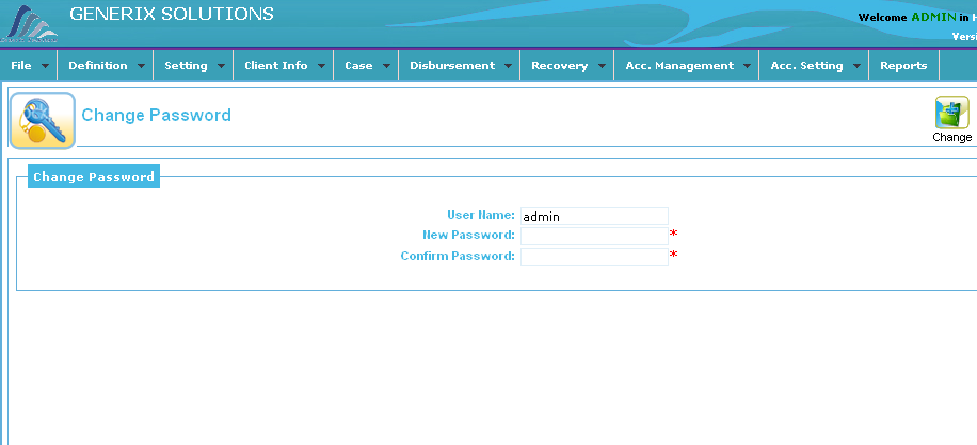
Task: Expand the Recovery dropdown arrow
Action: [602, 67]
